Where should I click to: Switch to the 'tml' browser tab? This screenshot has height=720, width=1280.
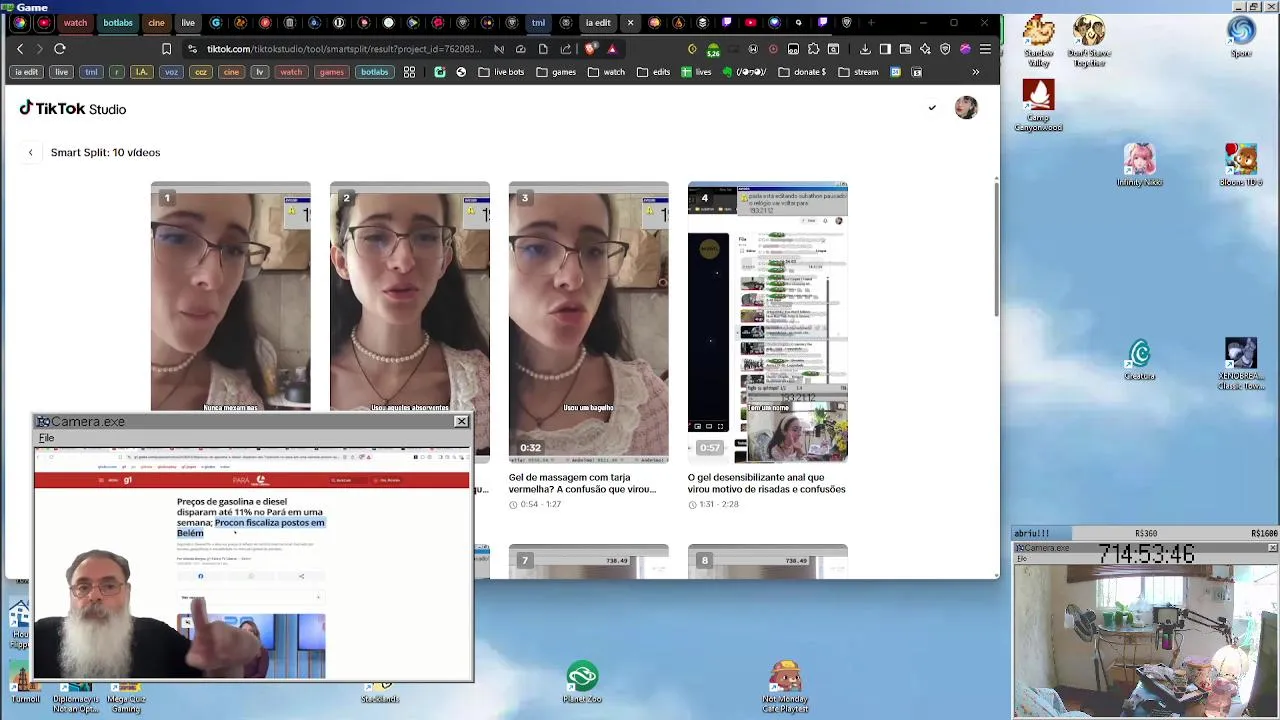tap(539, 22)
